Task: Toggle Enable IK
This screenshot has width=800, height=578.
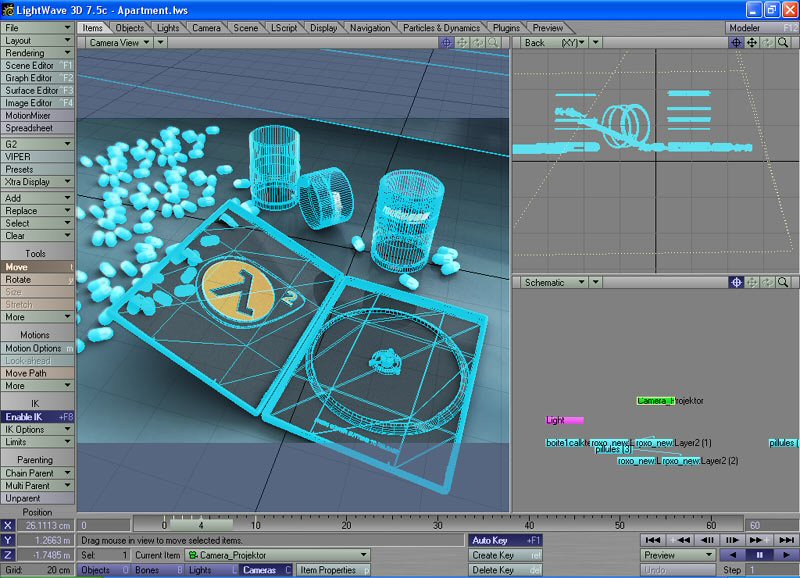Action: (38, 417)
